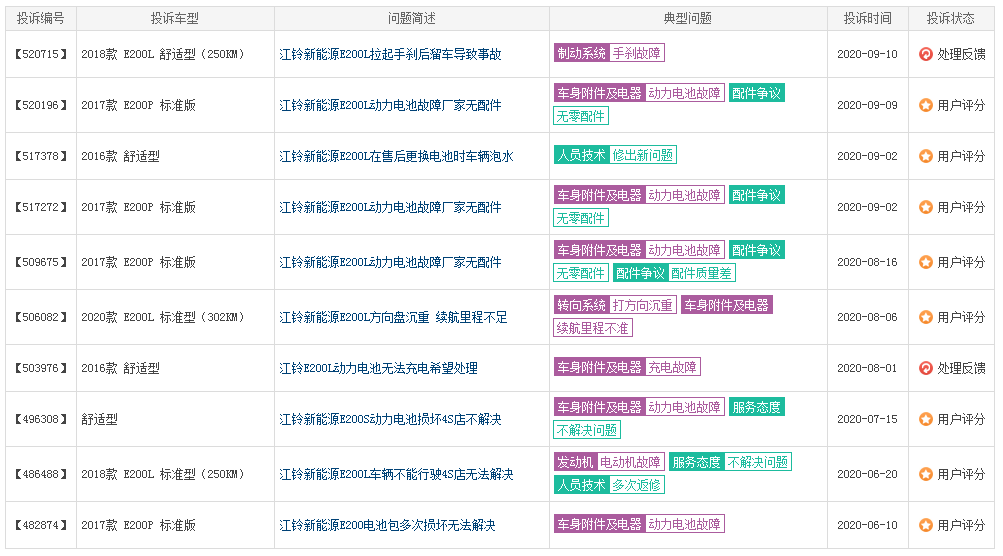
Task: Click the 投诉状态 column header
Action: (951, 19)
